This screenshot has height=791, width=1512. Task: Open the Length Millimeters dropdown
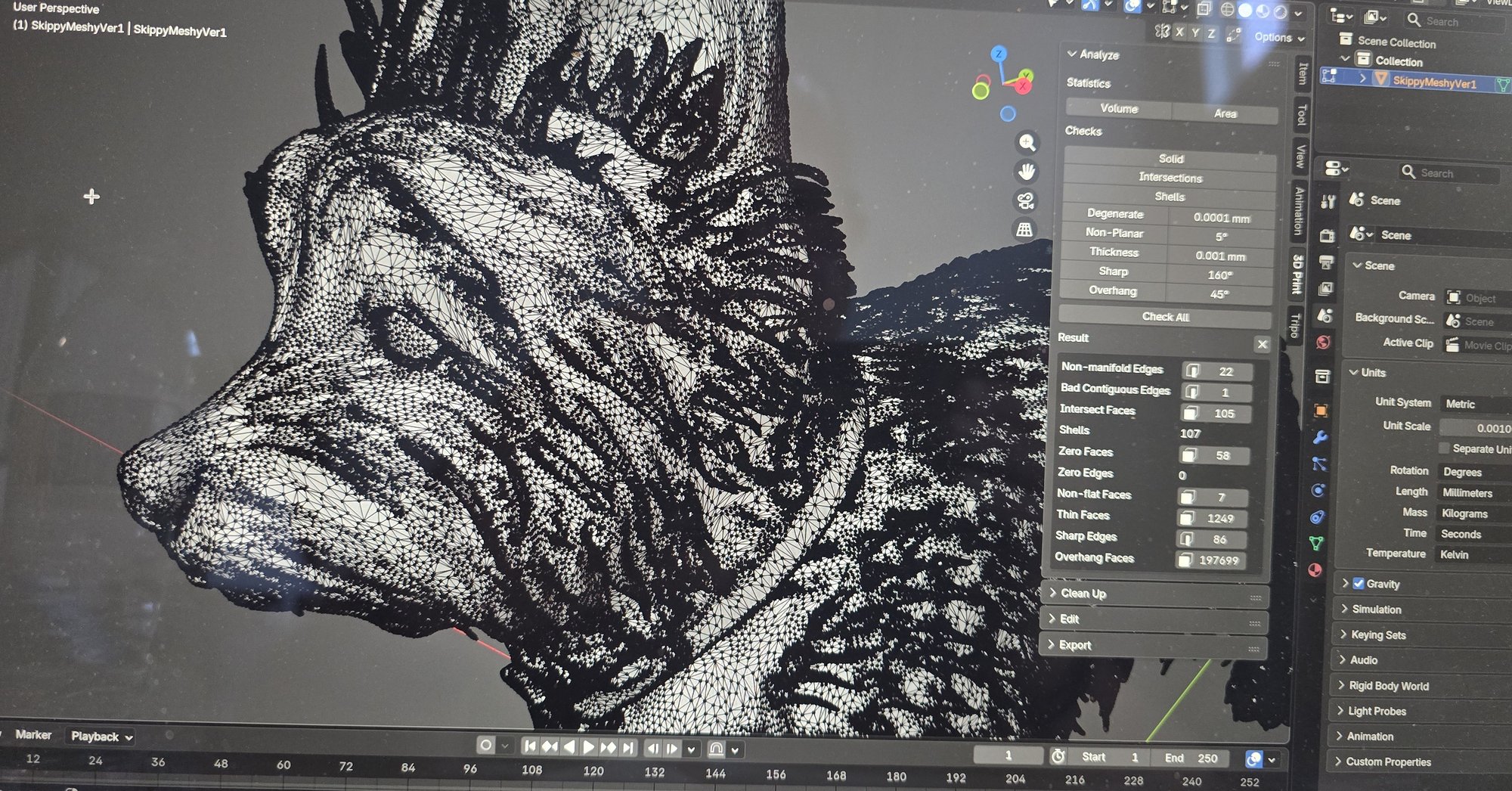tap(1473, 493)
